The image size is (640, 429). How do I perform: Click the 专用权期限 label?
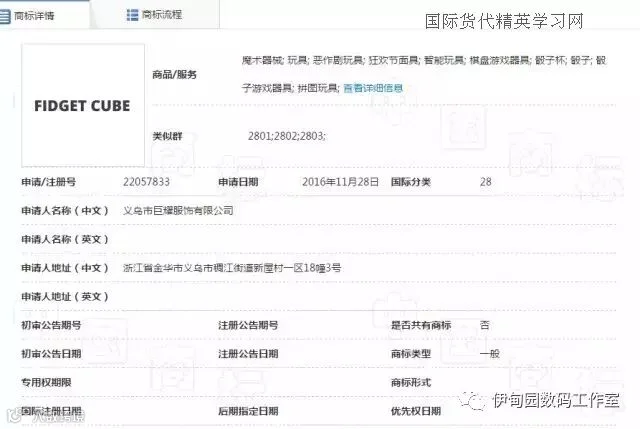click(x=46, y=382)
